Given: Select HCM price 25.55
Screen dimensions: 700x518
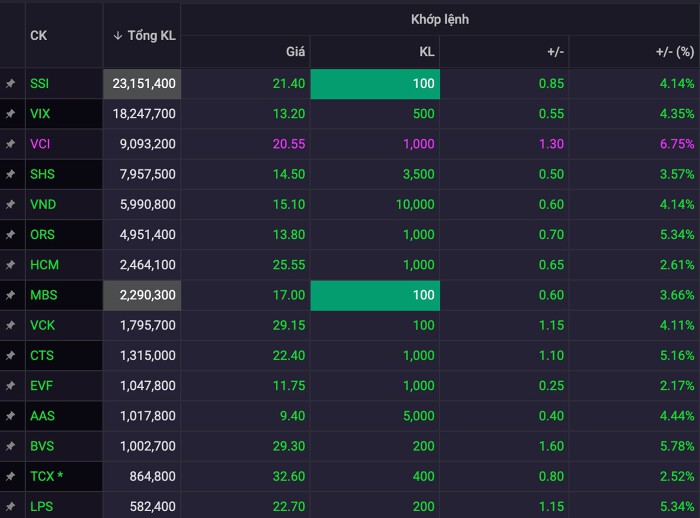Looking at the screenshot, I should [289, 265].
